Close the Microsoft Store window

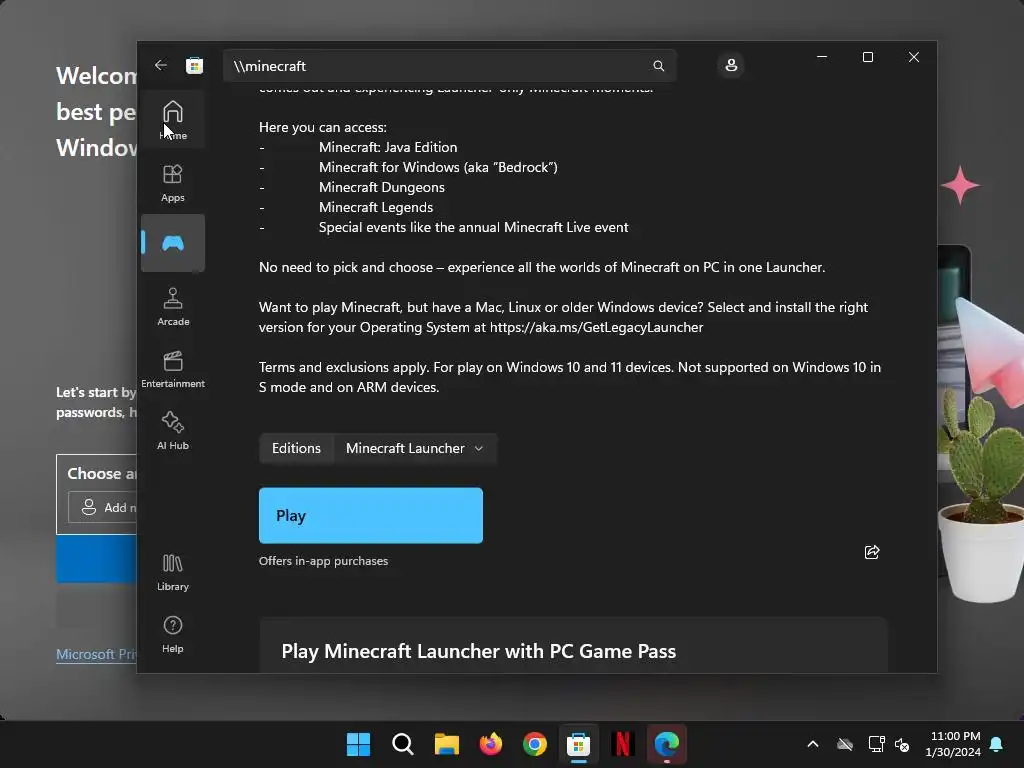pos(914,57)
